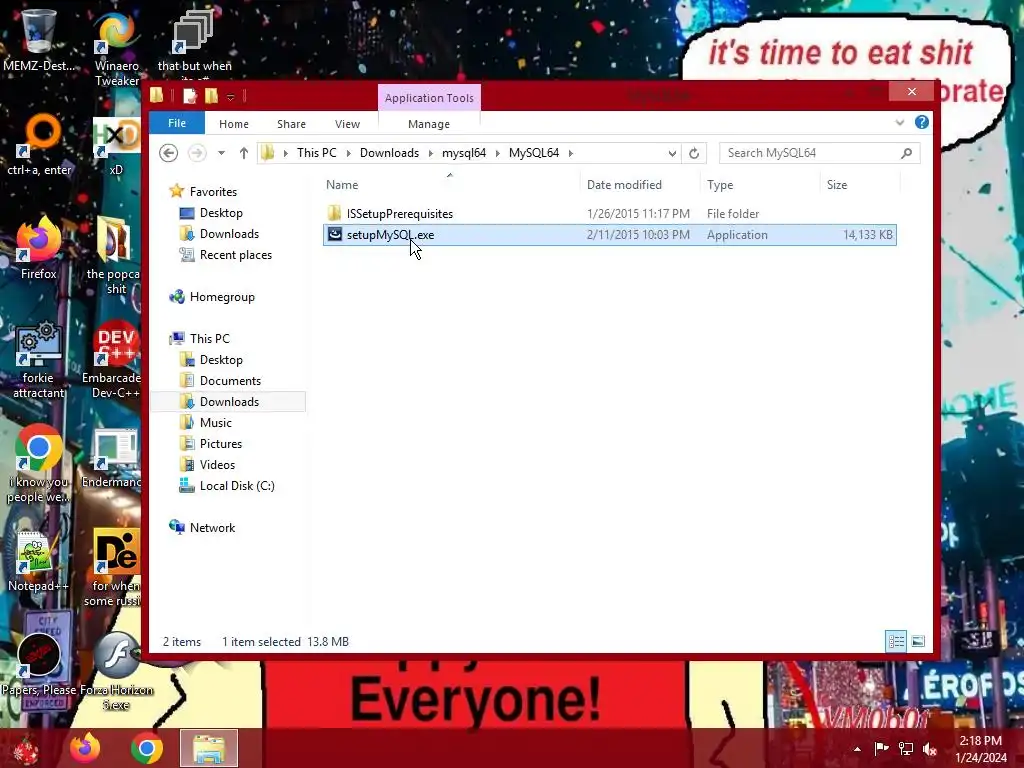Open the Endermanch desktop shortcut
1024x768 pixels.
tap(114, 457)
